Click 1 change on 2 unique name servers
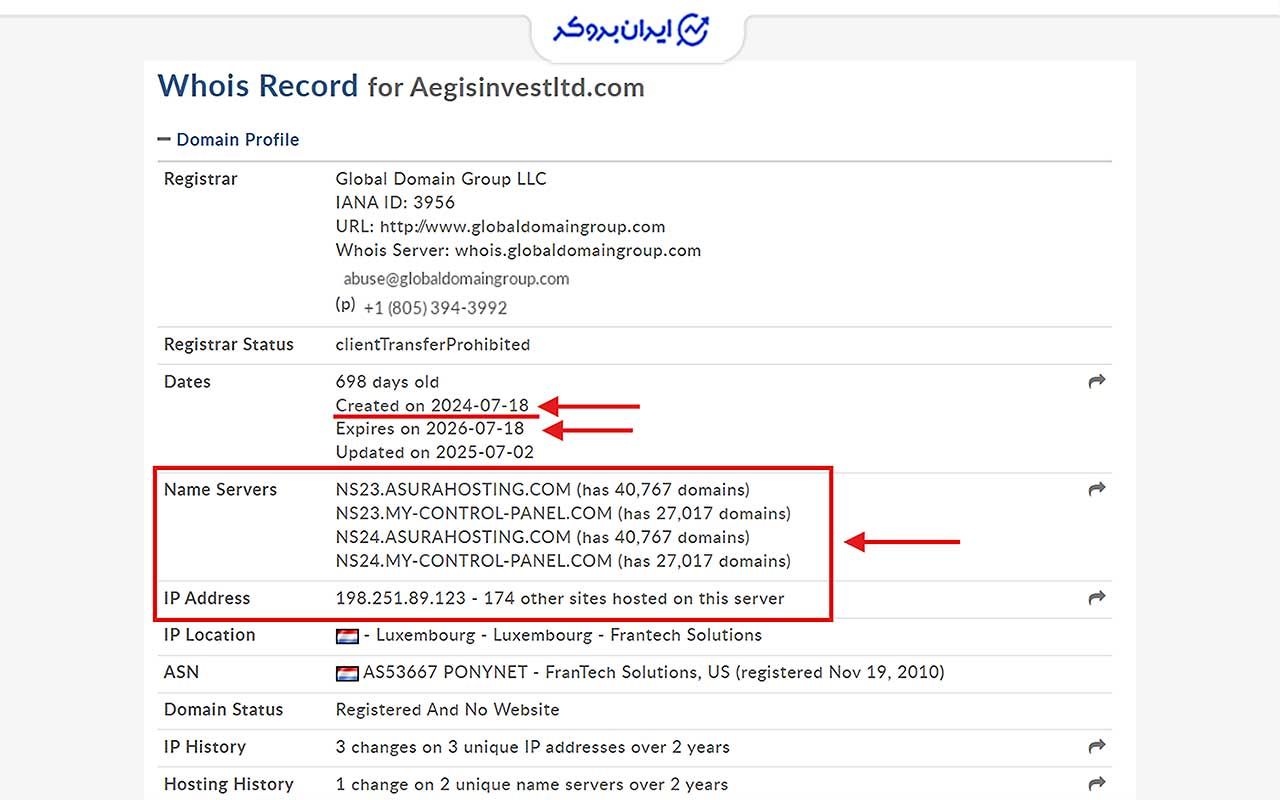Image resolution: width=1280 pixels, height=800 pixels. coord(532,784)
